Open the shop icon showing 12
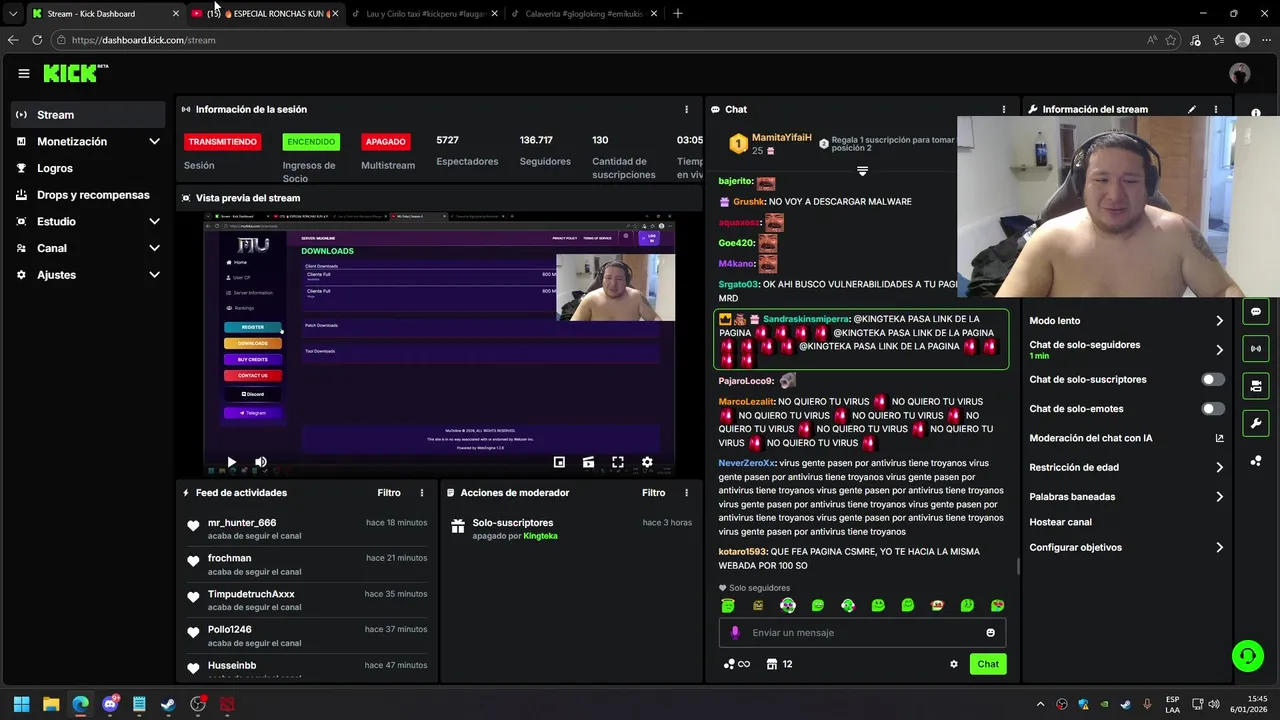Viewport: 1280px width, 720px height. (x=779, y=664)
